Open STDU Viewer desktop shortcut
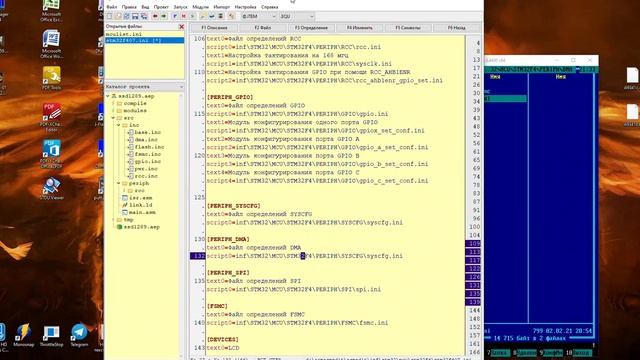640x360 pixels. (51, 189)
